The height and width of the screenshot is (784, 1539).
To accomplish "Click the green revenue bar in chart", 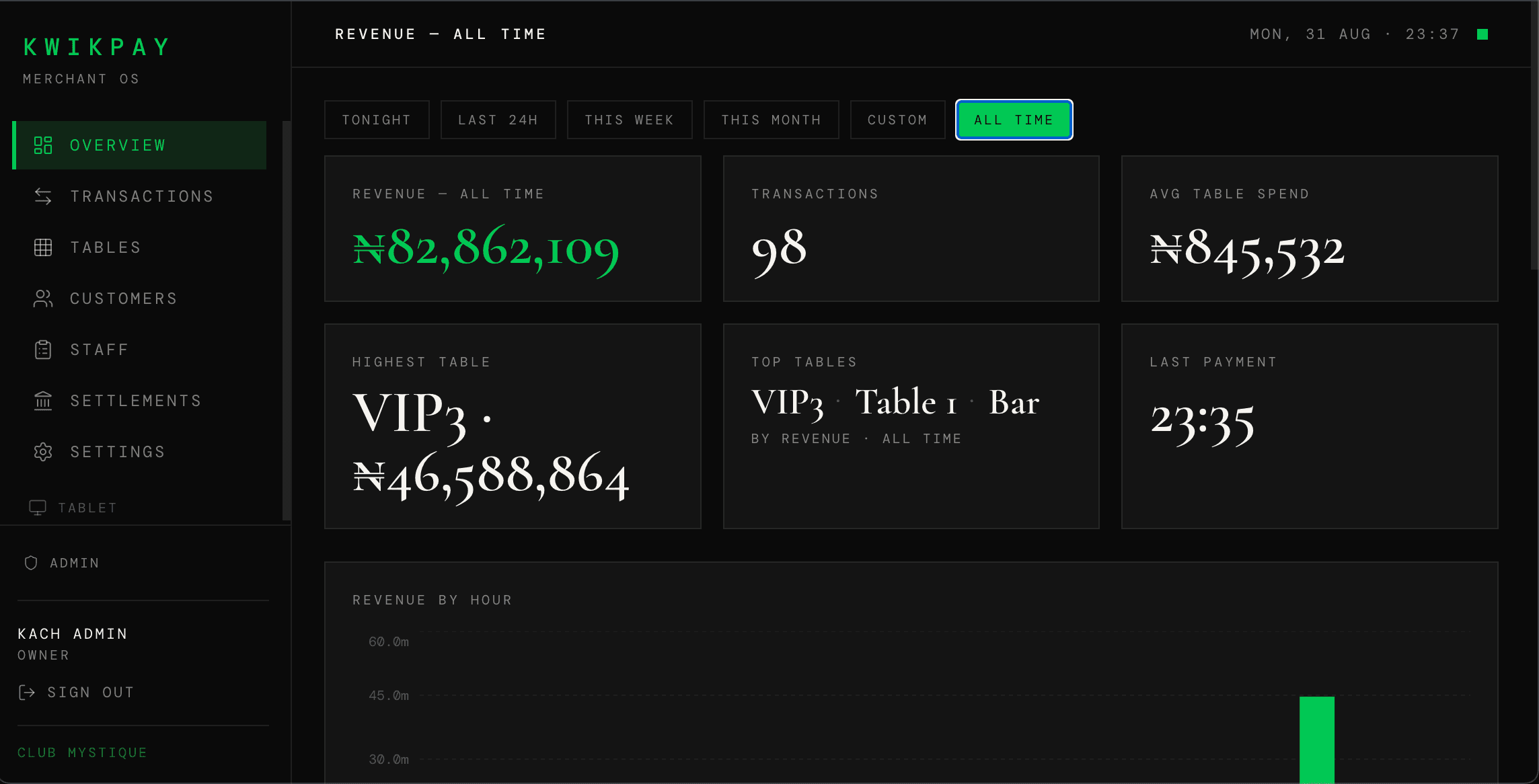I will (1317, 740).
